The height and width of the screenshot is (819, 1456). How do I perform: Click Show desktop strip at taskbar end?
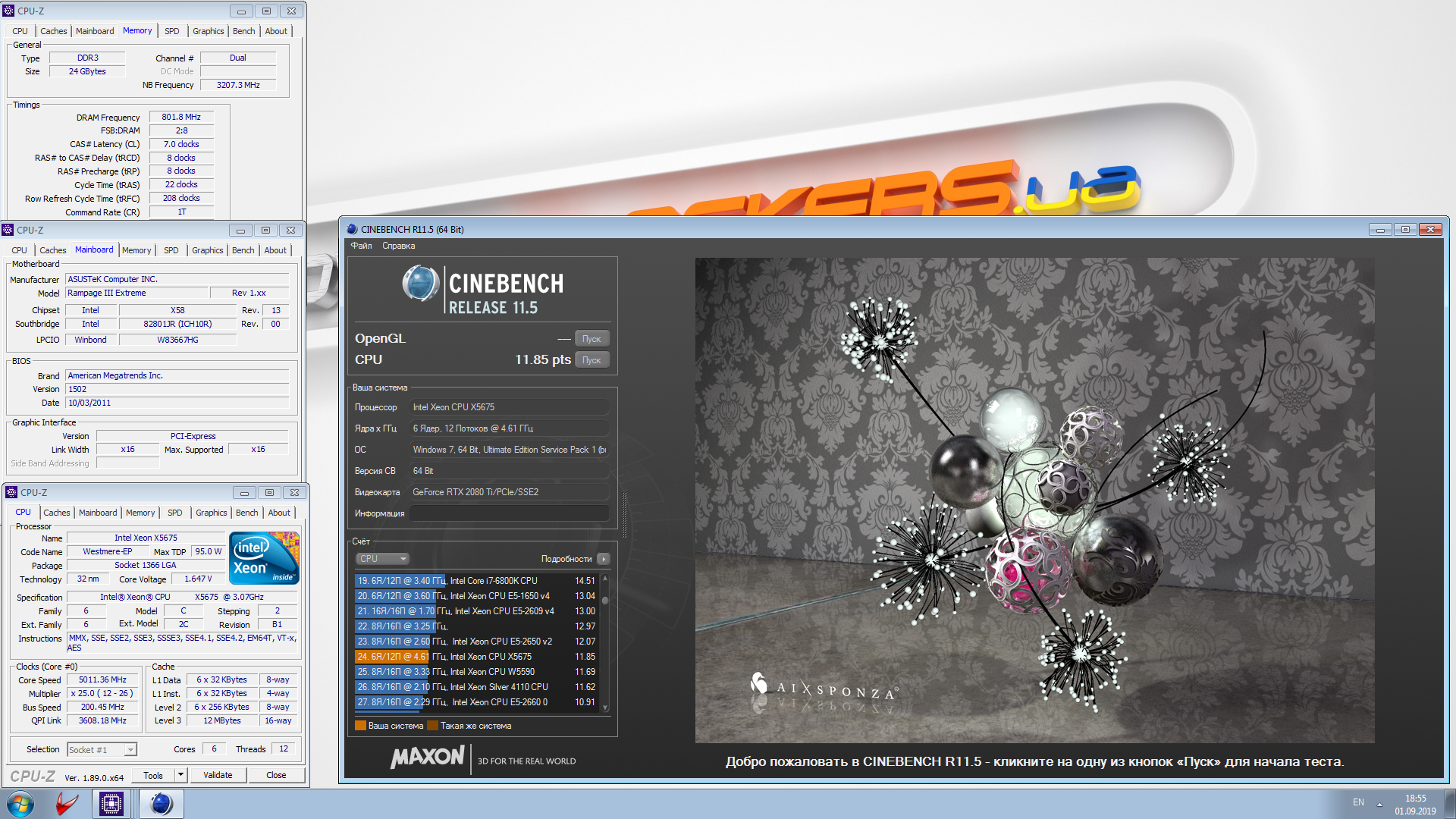coord(1450,804)
